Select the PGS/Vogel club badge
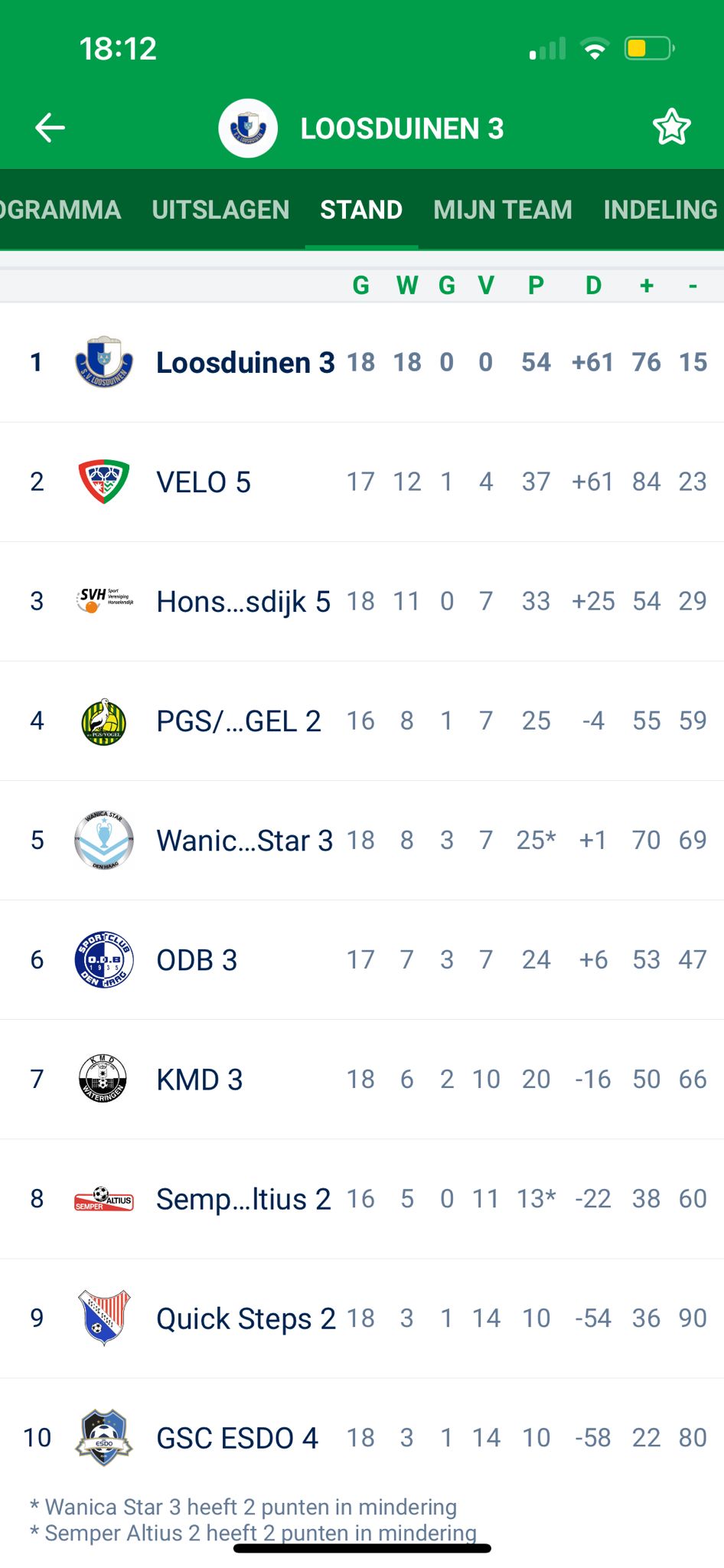 click(104, 720)
